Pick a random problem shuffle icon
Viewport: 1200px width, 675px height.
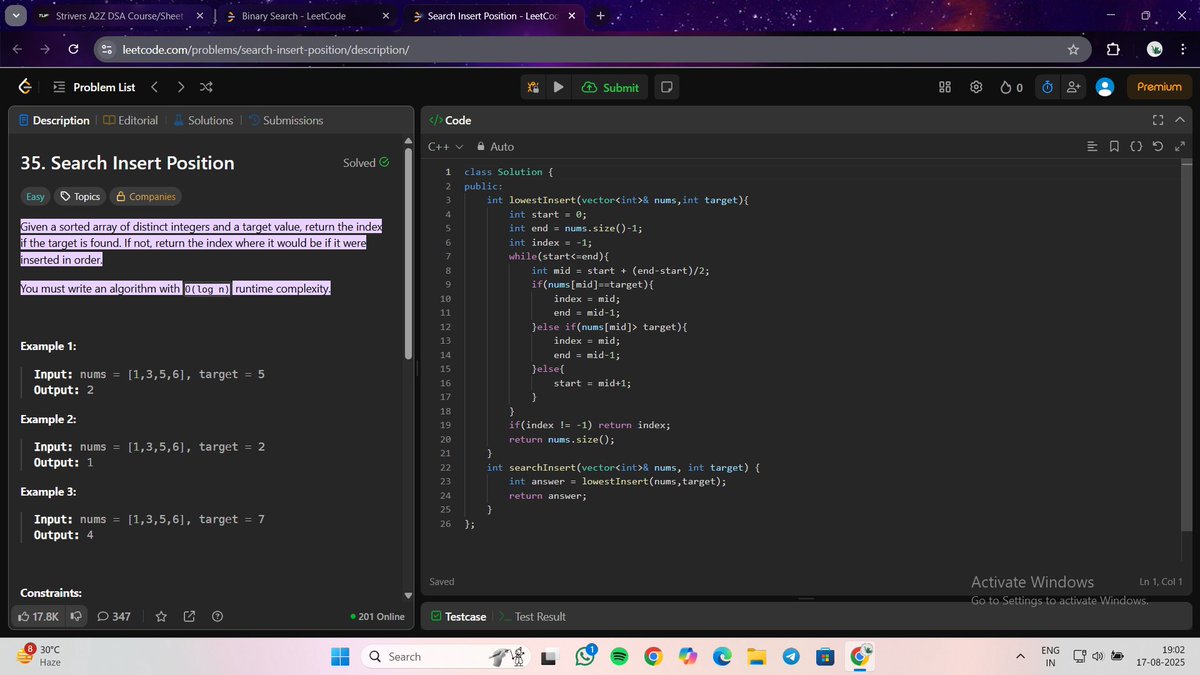[x=206, y=87]
